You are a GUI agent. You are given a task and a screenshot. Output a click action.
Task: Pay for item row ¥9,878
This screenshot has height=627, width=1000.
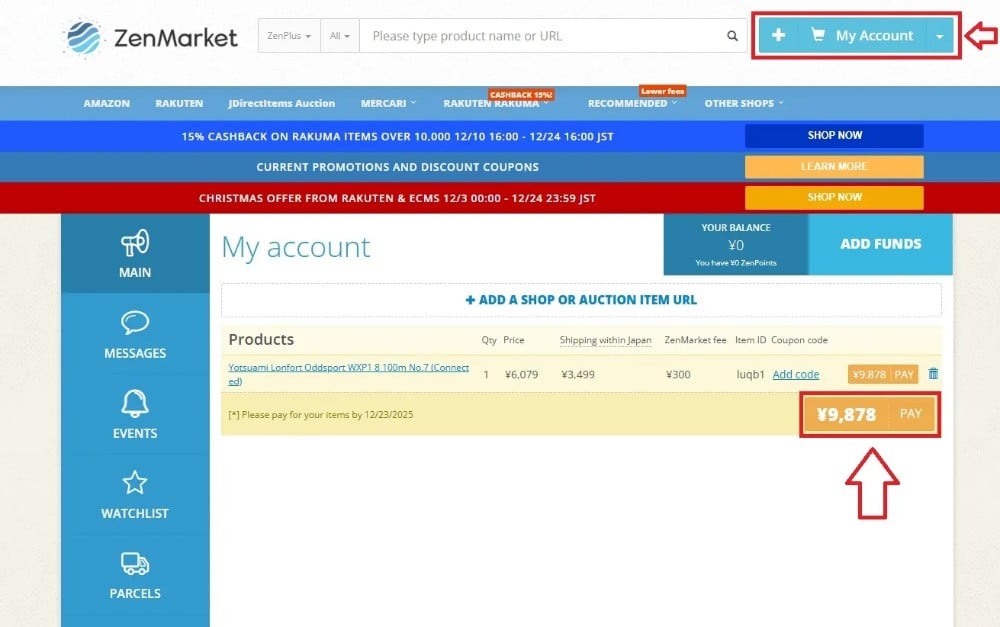point(883,374)
